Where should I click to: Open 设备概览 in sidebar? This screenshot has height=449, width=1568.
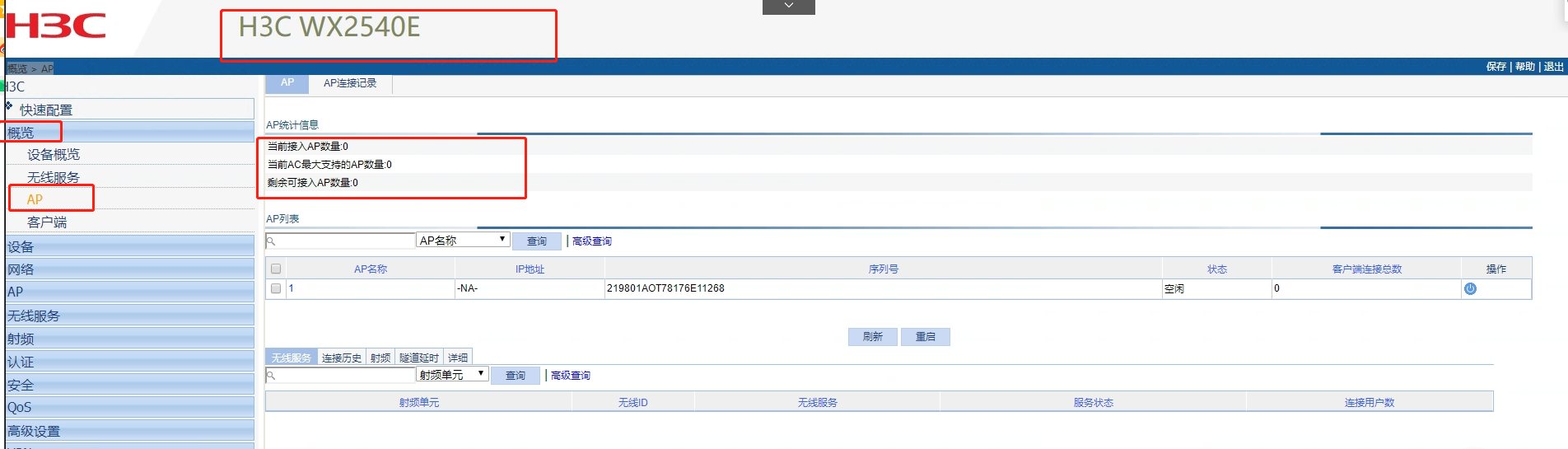coord(54,154)
